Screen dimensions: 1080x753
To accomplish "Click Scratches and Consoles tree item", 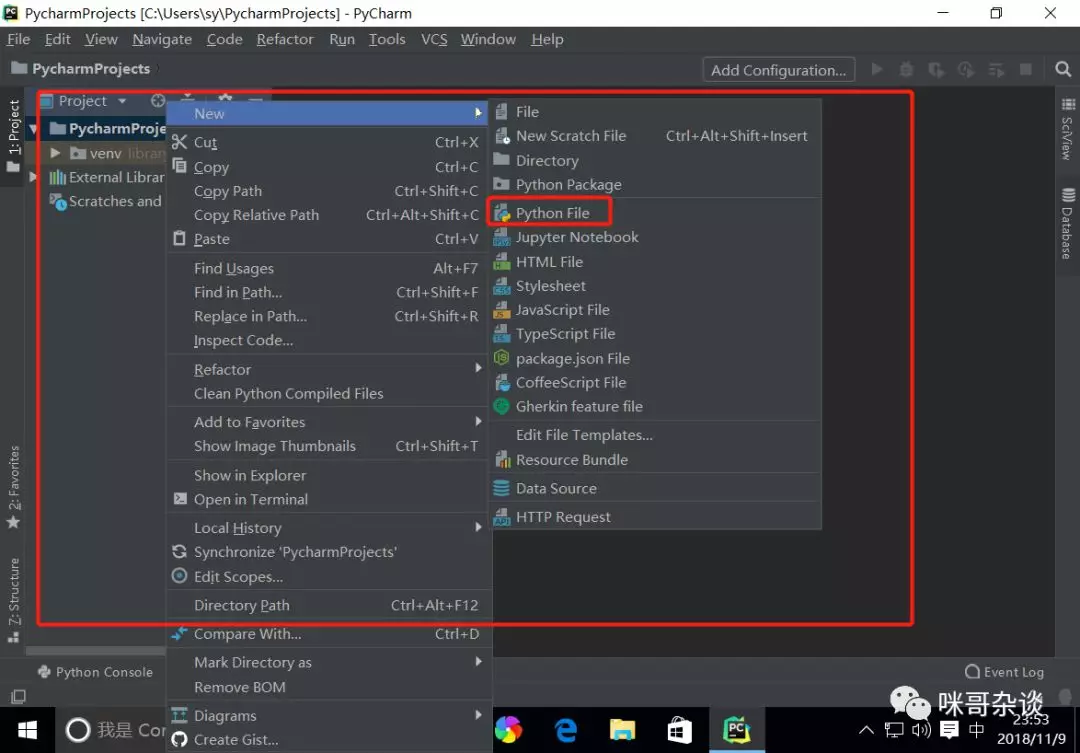I will (x=105, y=201).
